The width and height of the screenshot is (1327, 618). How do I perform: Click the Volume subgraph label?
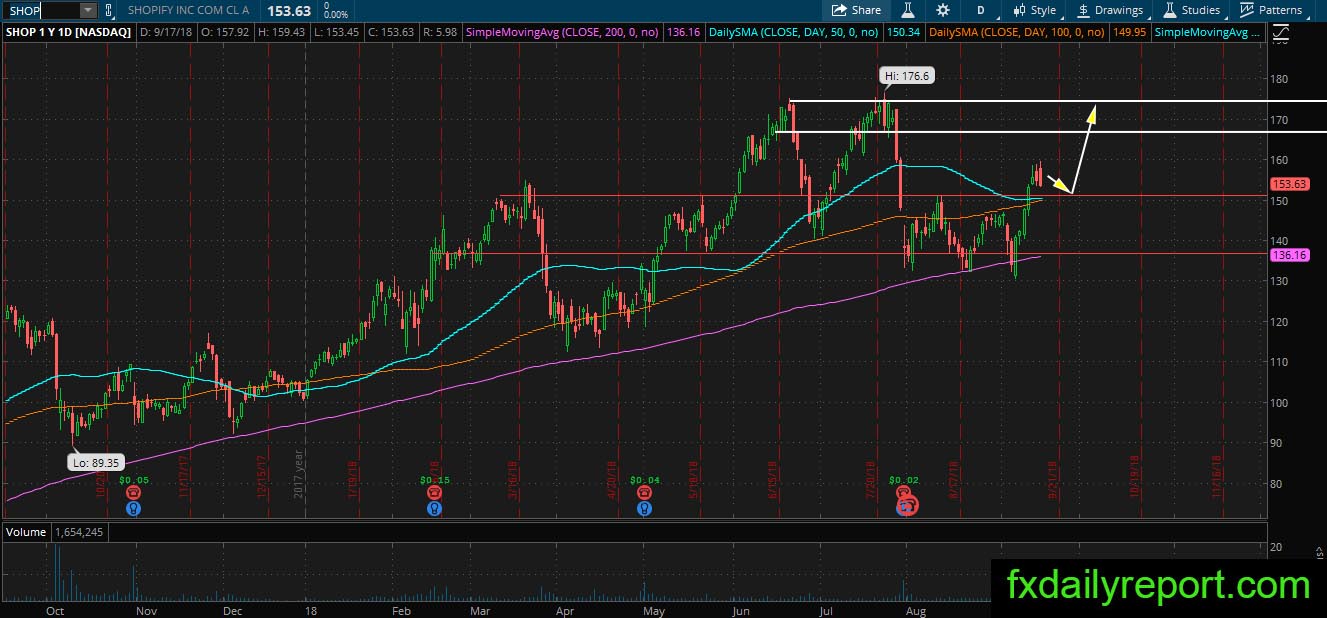point(26,532)
